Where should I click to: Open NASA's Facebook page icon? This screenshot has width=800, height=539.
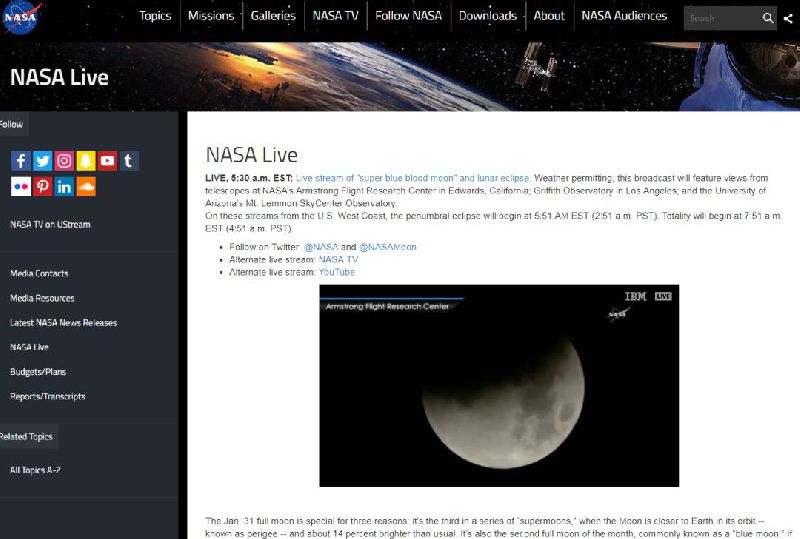(x=21, y=161)
